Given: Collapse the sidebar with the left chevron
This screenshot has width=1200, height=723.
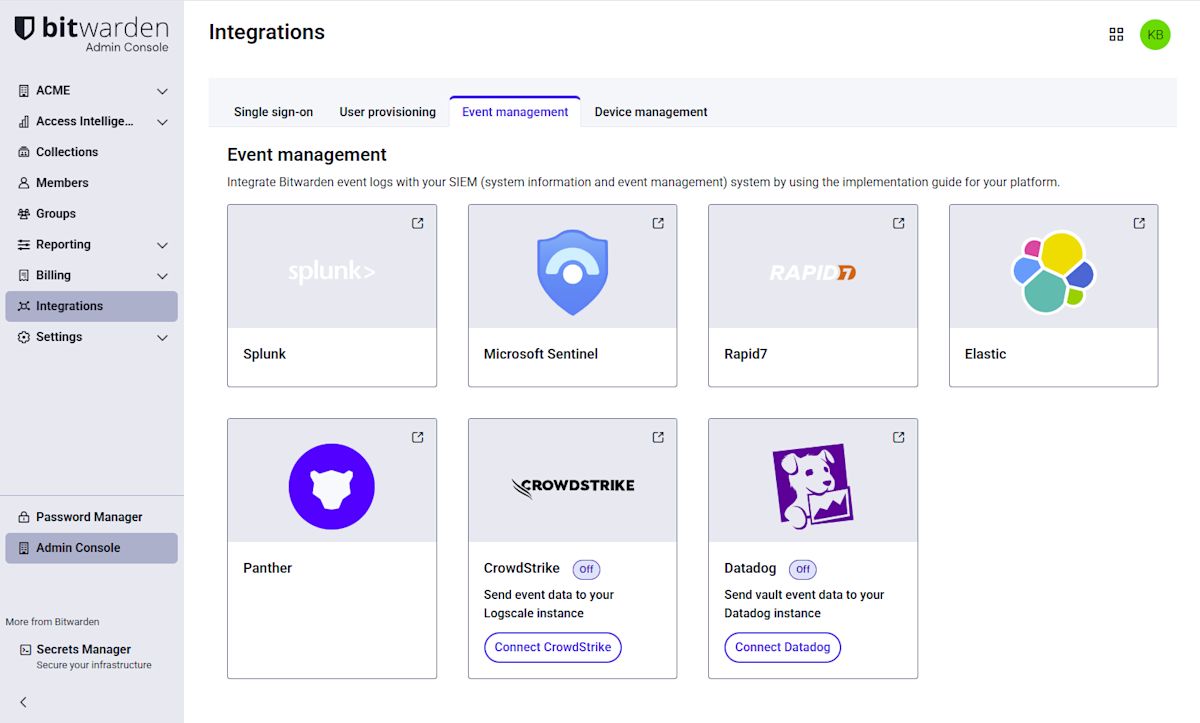Looking at the screenshot, I should (24, 702).
